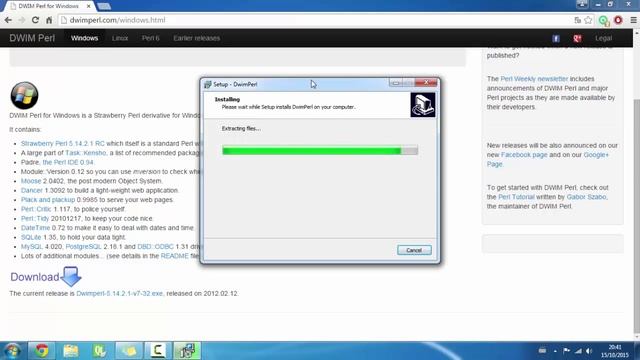Open the DBD::ODBC link
The width and height of the screenshot is (640, 360).
[156, 247]
